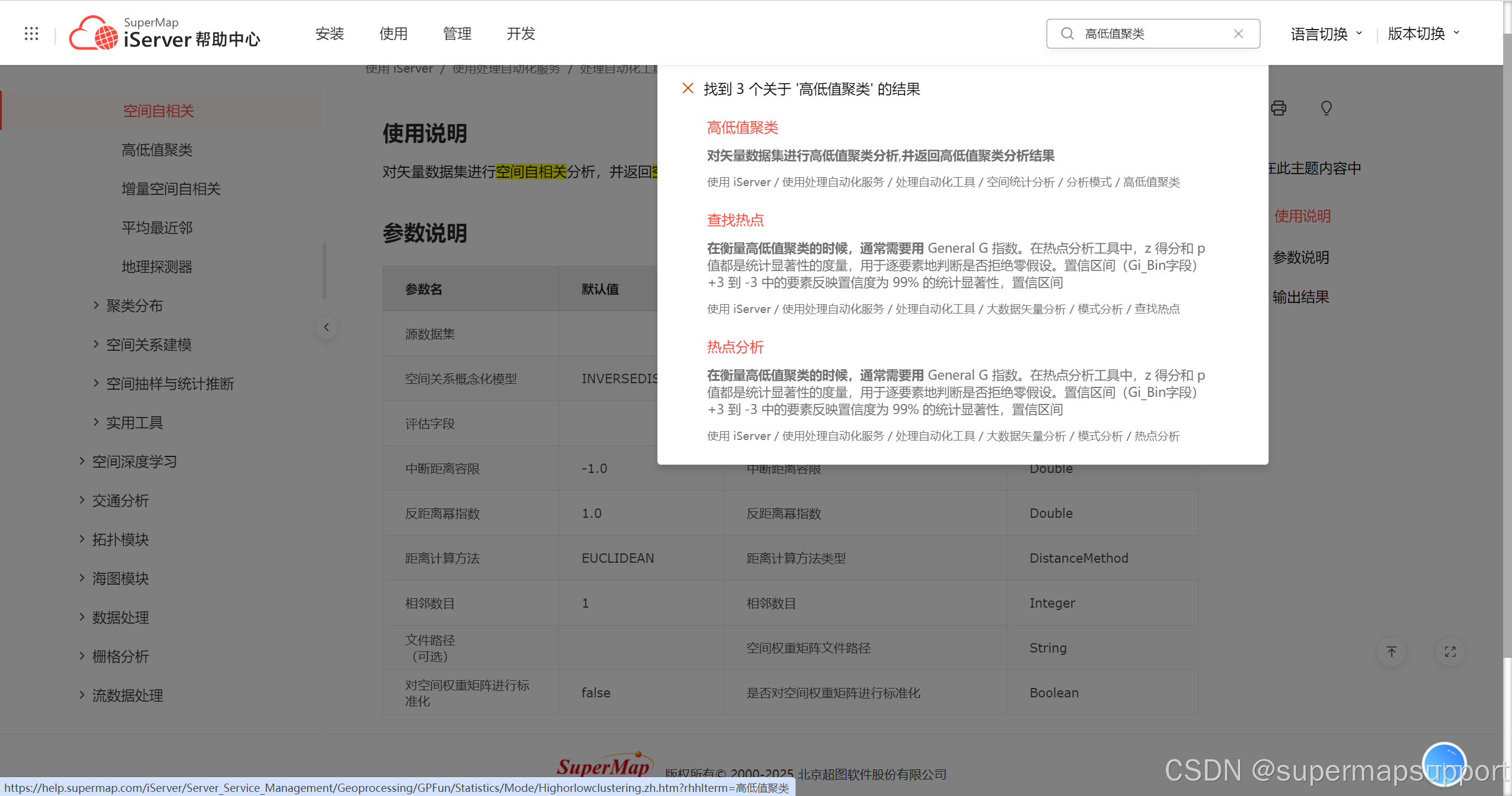Open the 查找热点 search result
The height and width of the screenshot is (796, 1512).
735,220
